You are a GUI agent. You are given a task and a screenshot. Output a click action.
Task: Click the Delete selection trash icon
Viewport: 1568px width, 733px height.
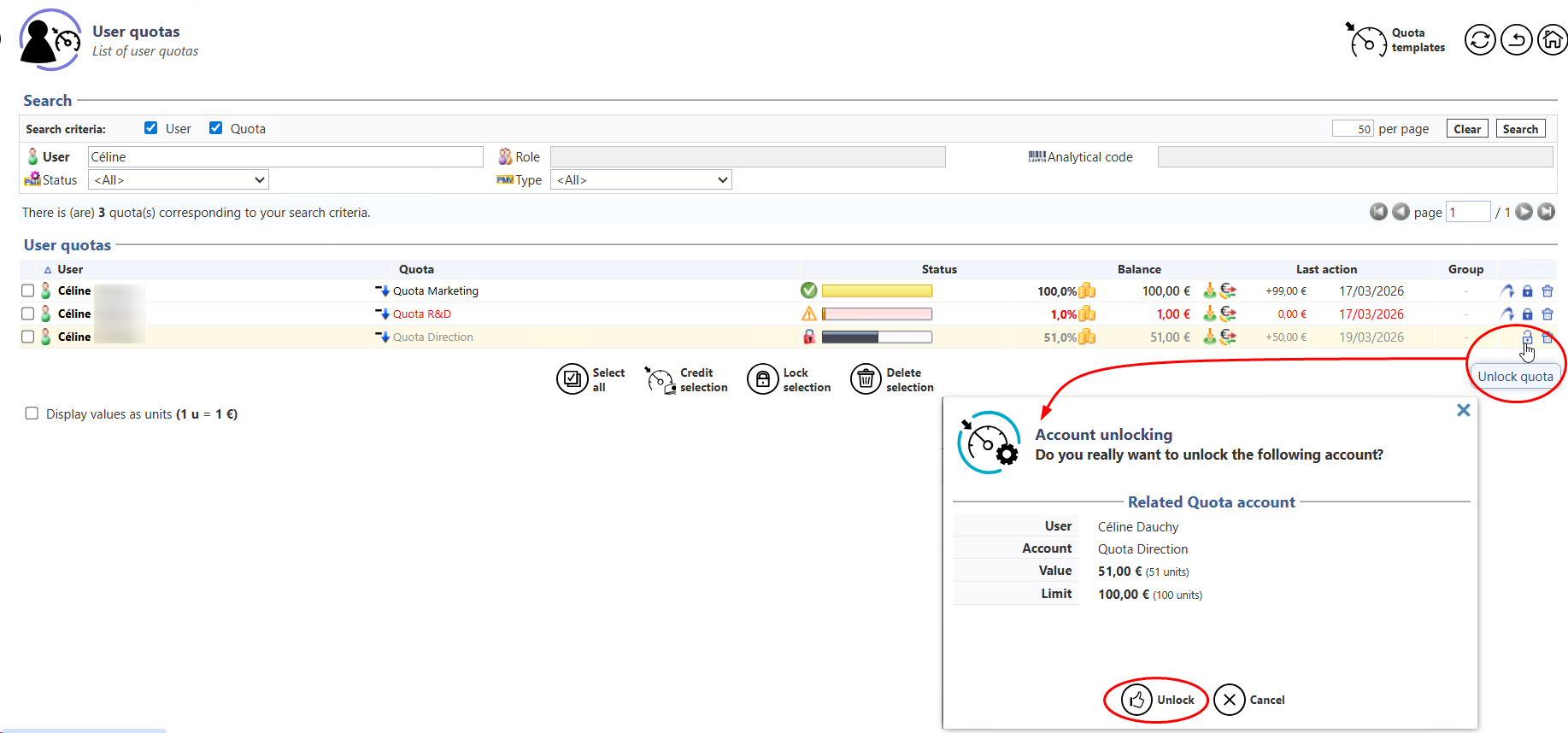tap(866, 379)
